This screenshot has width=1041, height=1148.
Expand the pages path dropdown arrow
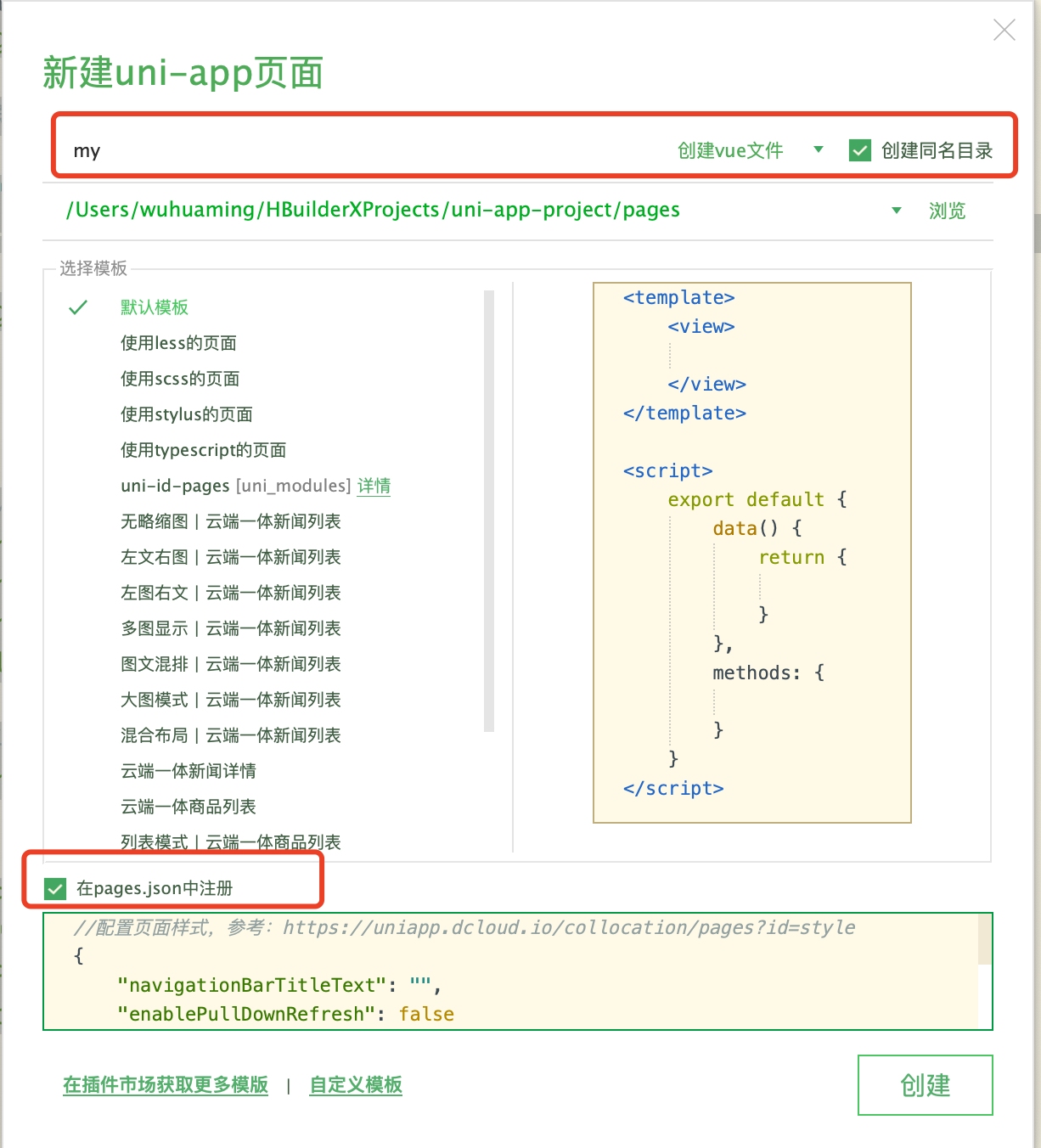896,210
